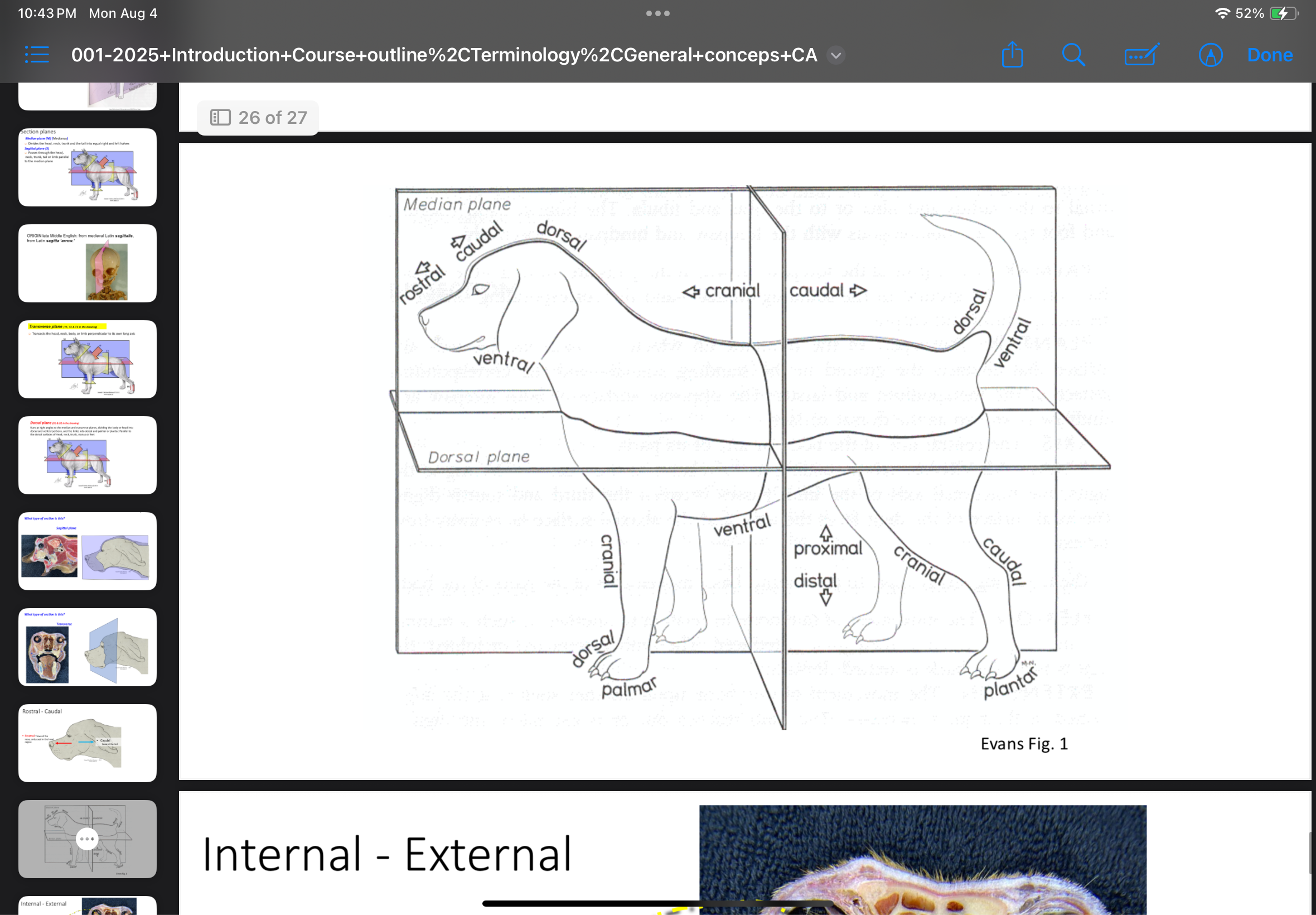Click the page scrollbar at right edge
The image size is (1316, 915).
tap(1311, 853)
